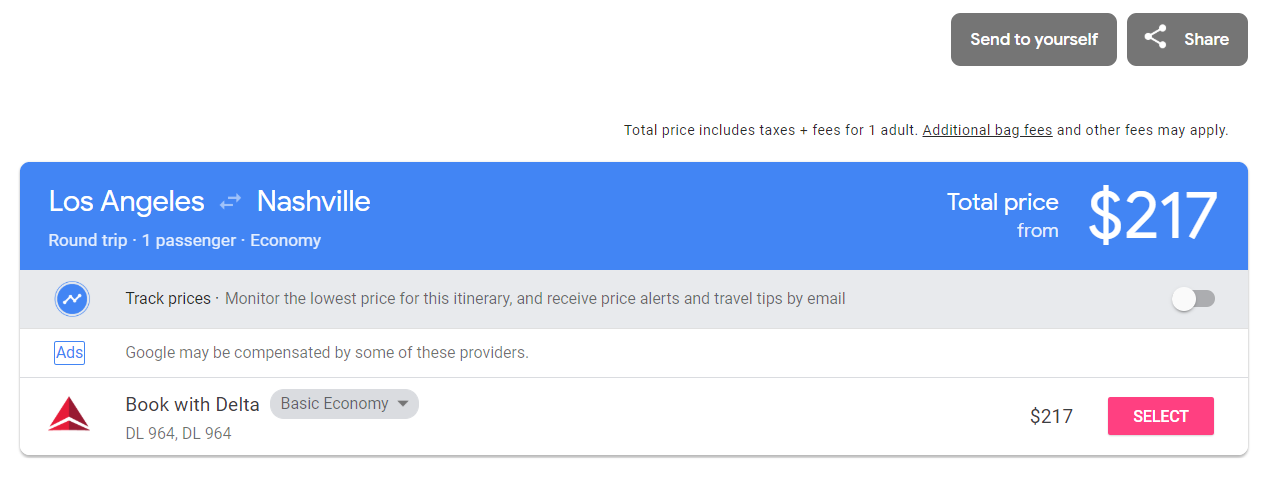Enable the Track prices toggle
This screenshot has height=477, width=1273.
click(x=1193, y=299)
